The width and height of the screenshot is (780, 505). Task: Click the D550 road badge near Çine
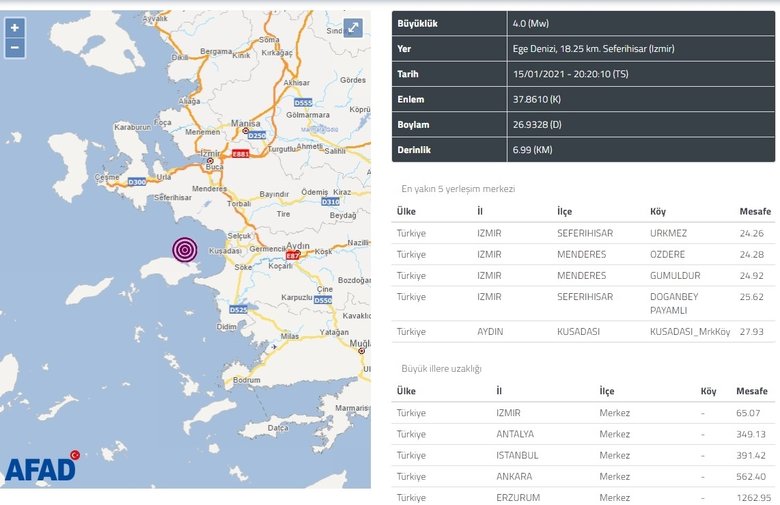click(x=323, y=300)
